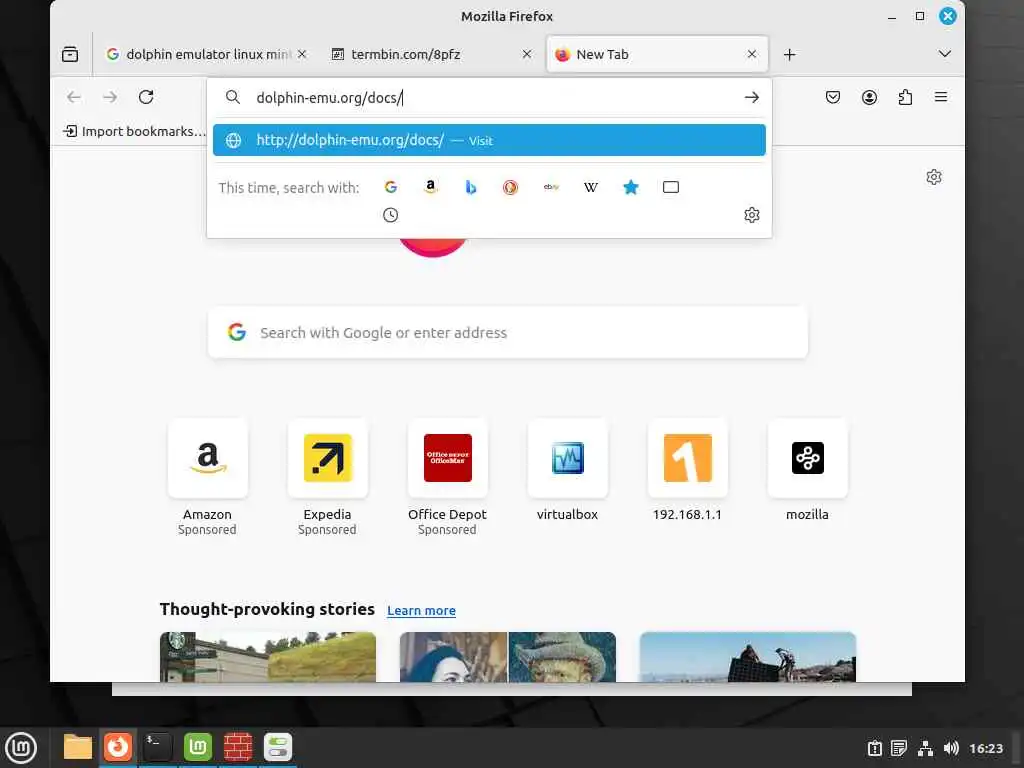The height and width of the screenshot is (768, 1024).
Task: Click the Back navigation arrow
Action: point(74,97)
